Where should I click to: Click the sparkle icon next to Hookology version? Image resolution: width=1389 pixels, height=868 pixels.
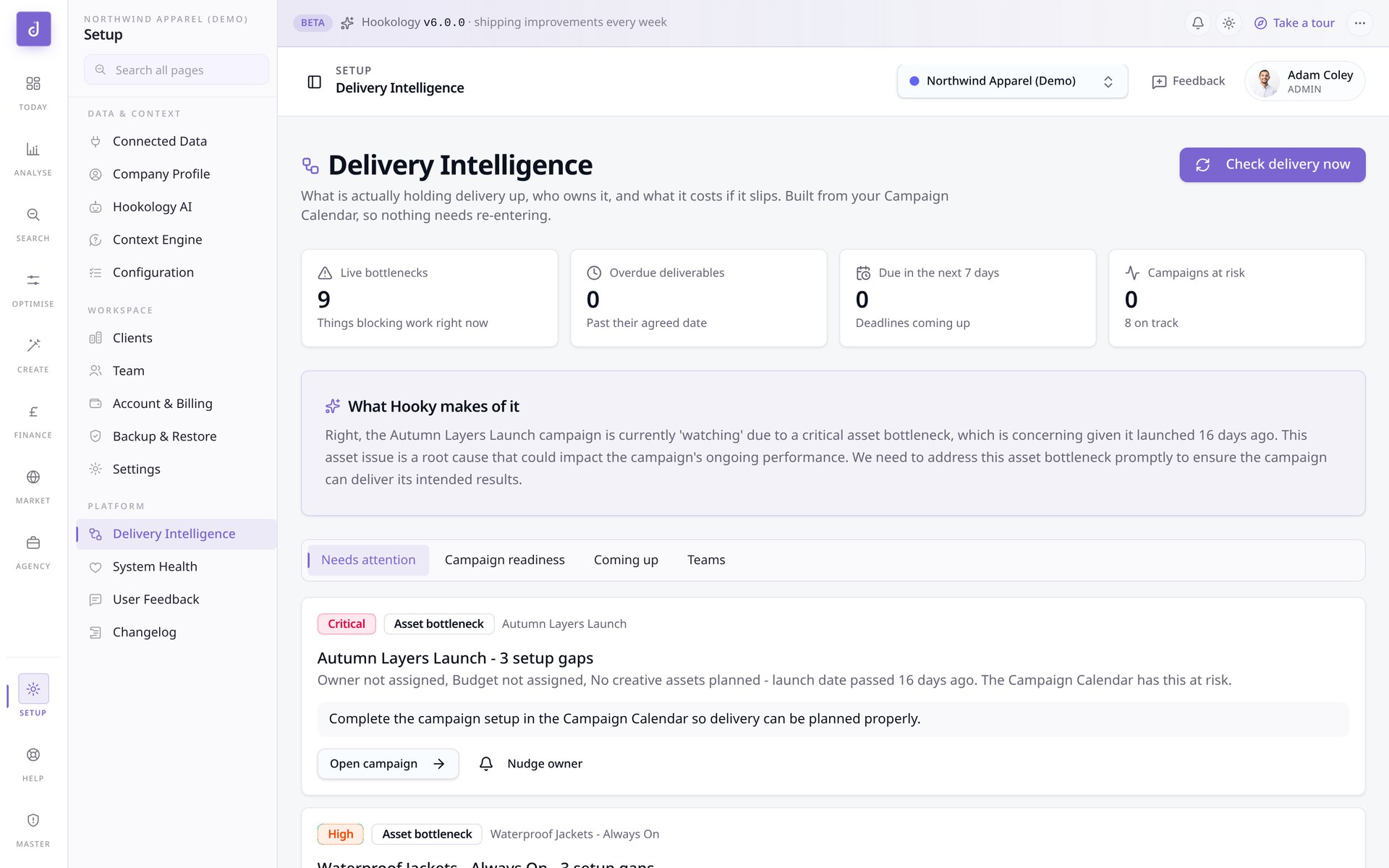(347, 23)
